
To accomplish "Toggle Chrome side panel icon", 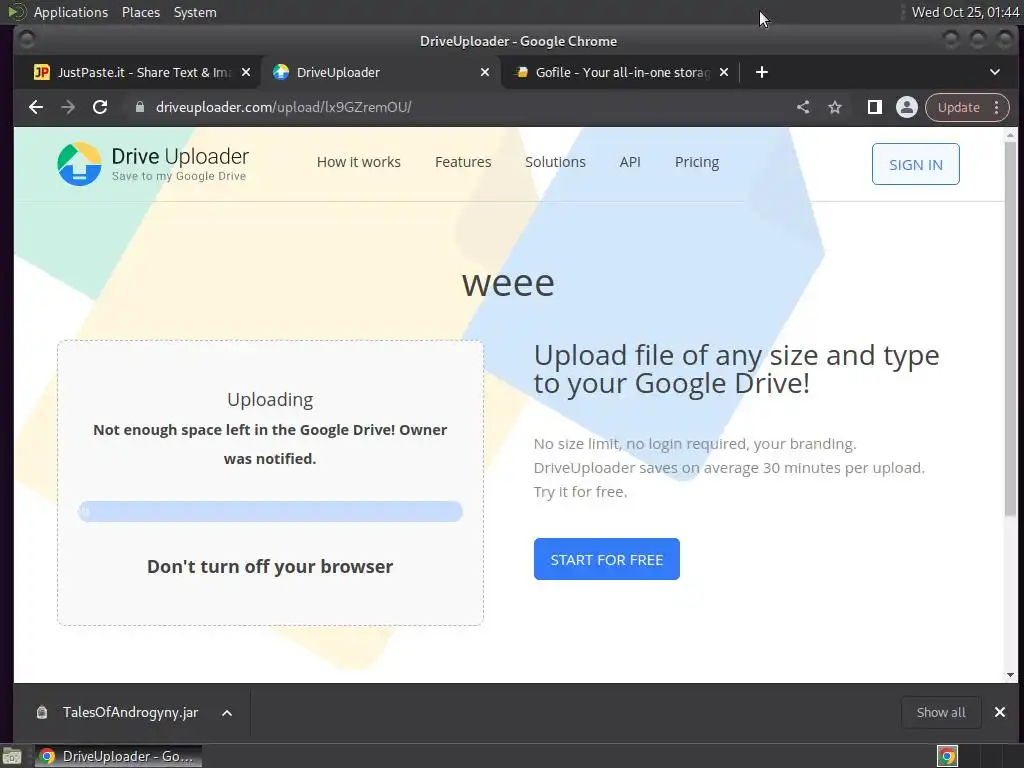I will pyautogui.click(x=874, y=107).
